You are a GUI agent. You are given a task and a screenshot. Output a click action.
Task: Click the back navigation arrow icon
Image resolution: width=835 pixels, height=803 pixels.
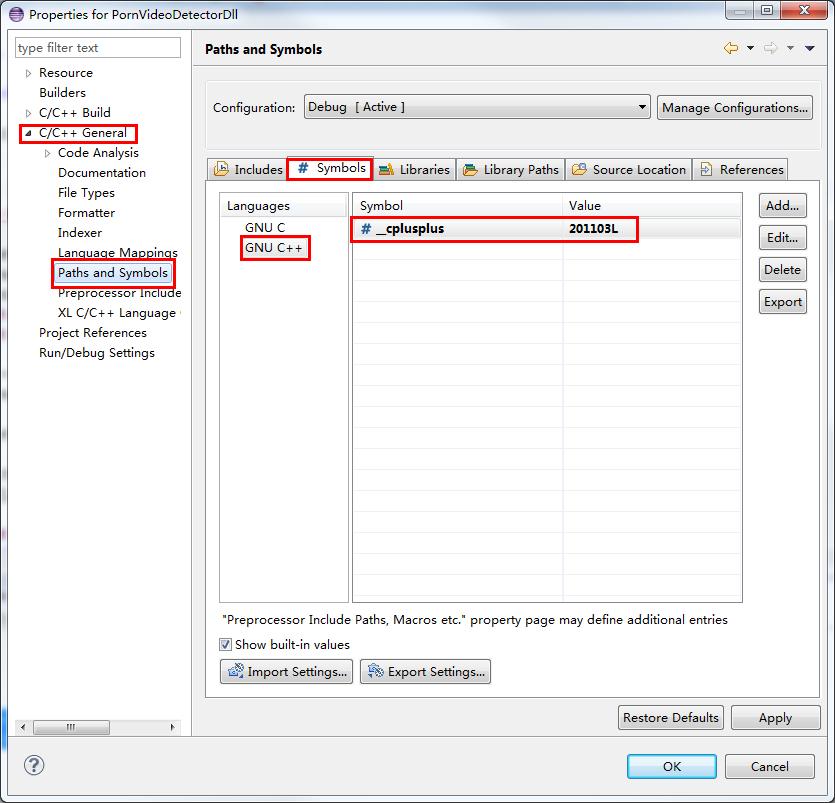tap(731, 48)
